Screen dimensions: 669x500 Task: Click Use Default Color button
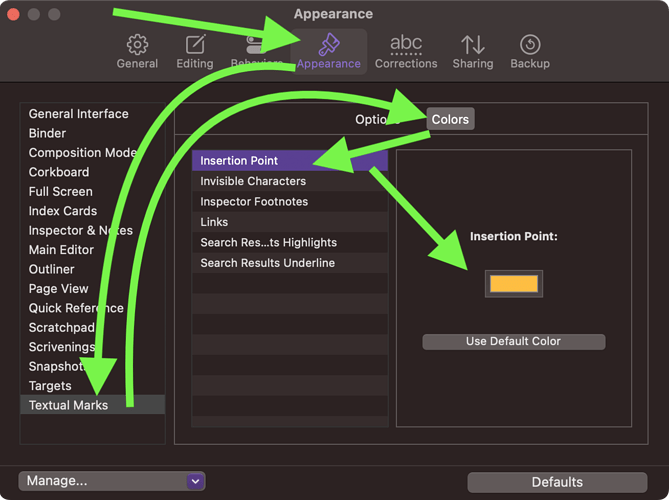pyautogui.click(x=514, y=342)
